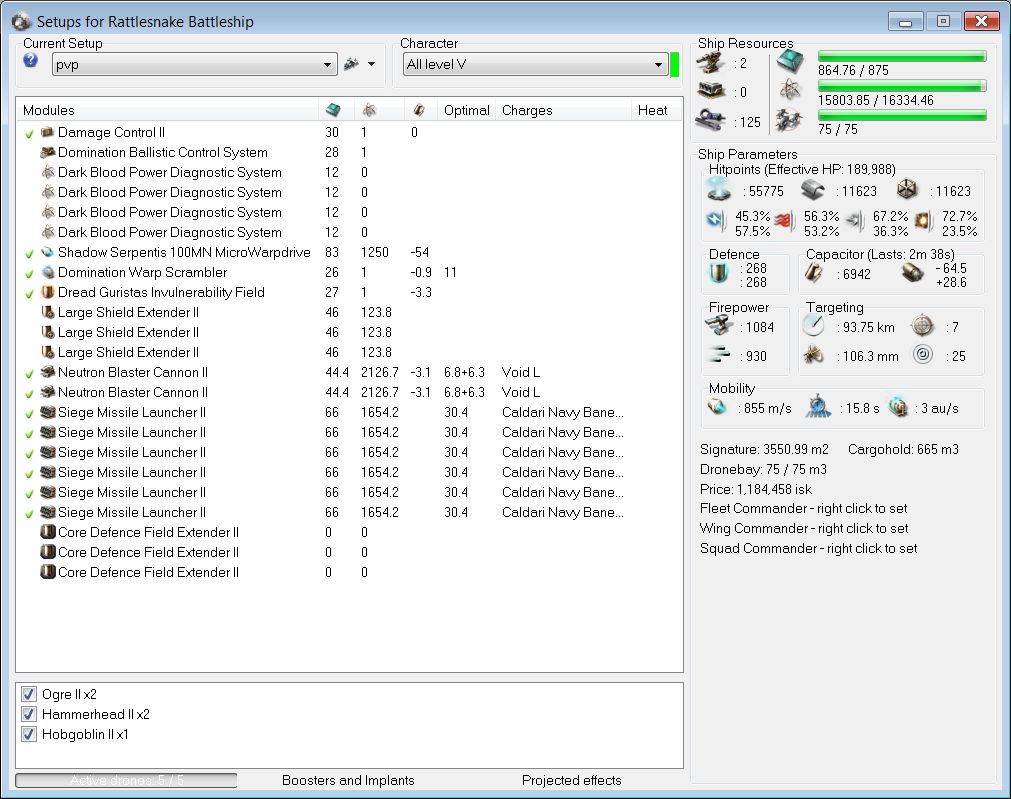Viewport: 1011px width, 799px height.
Task: Open the small arrow menu beside the ship icon
Action: point(371,64)
